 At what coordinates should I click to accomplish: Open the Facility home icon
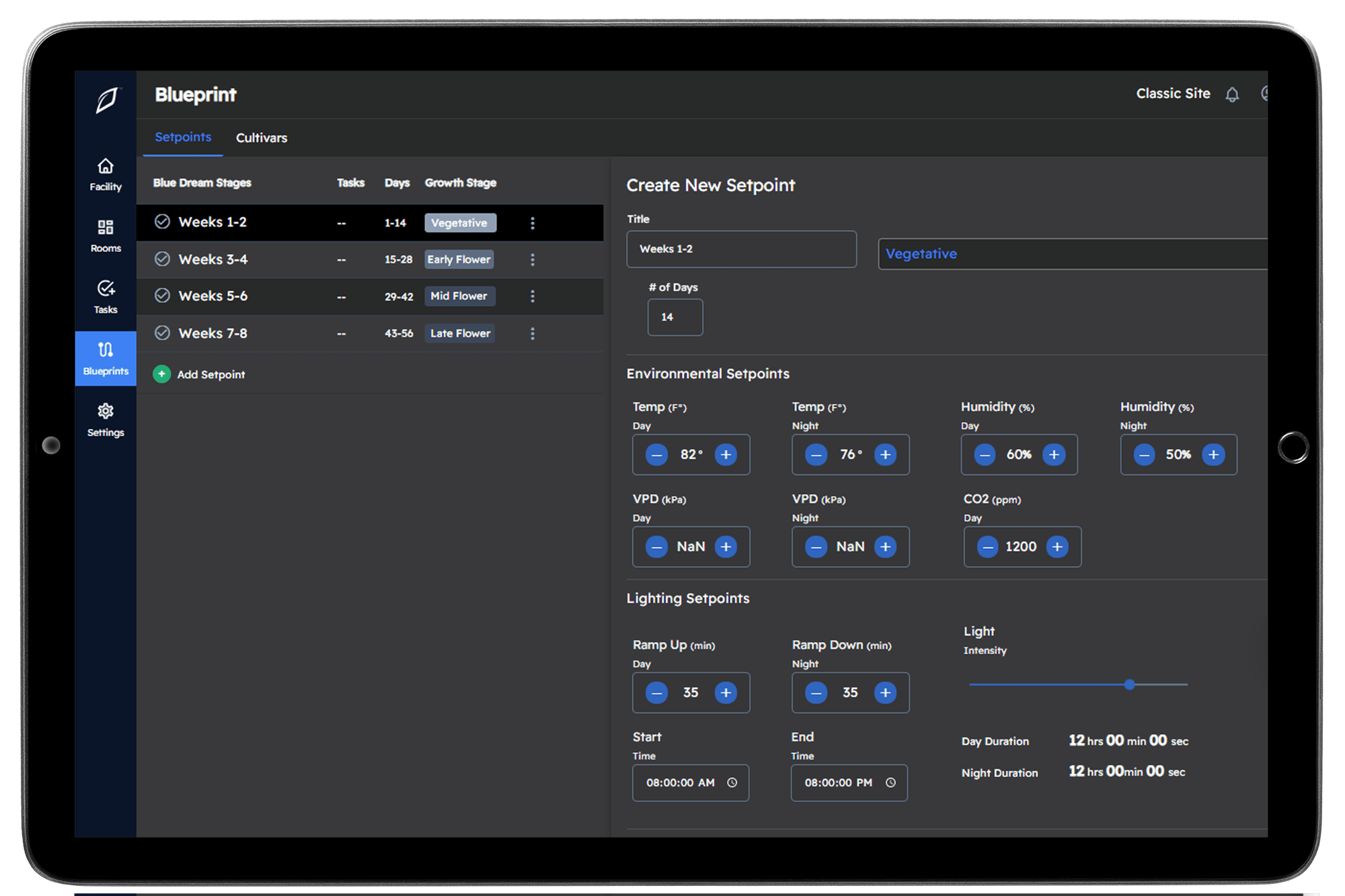tap(106, 166)
